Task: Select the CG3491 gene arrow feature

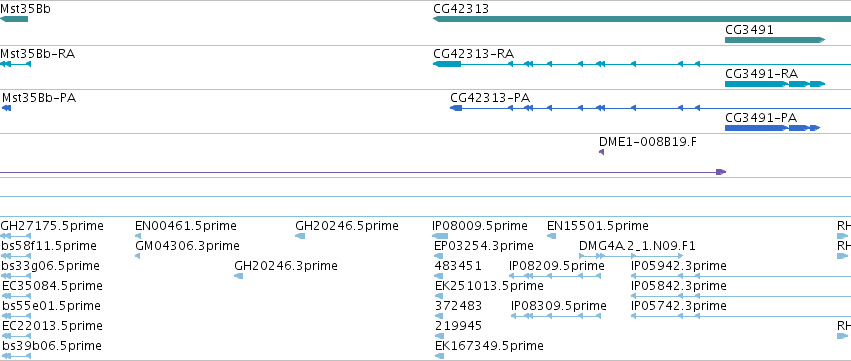Action: pyautogui.click(x=775, y=40)
